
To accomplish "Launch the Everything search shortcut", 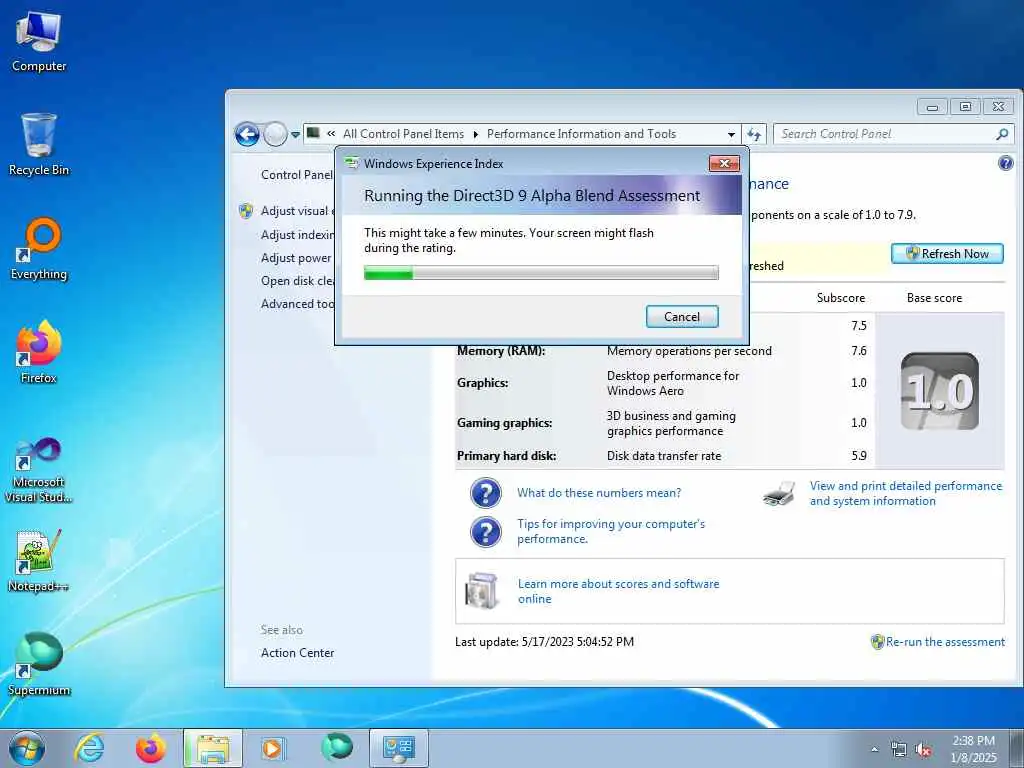I will (39, 249).
